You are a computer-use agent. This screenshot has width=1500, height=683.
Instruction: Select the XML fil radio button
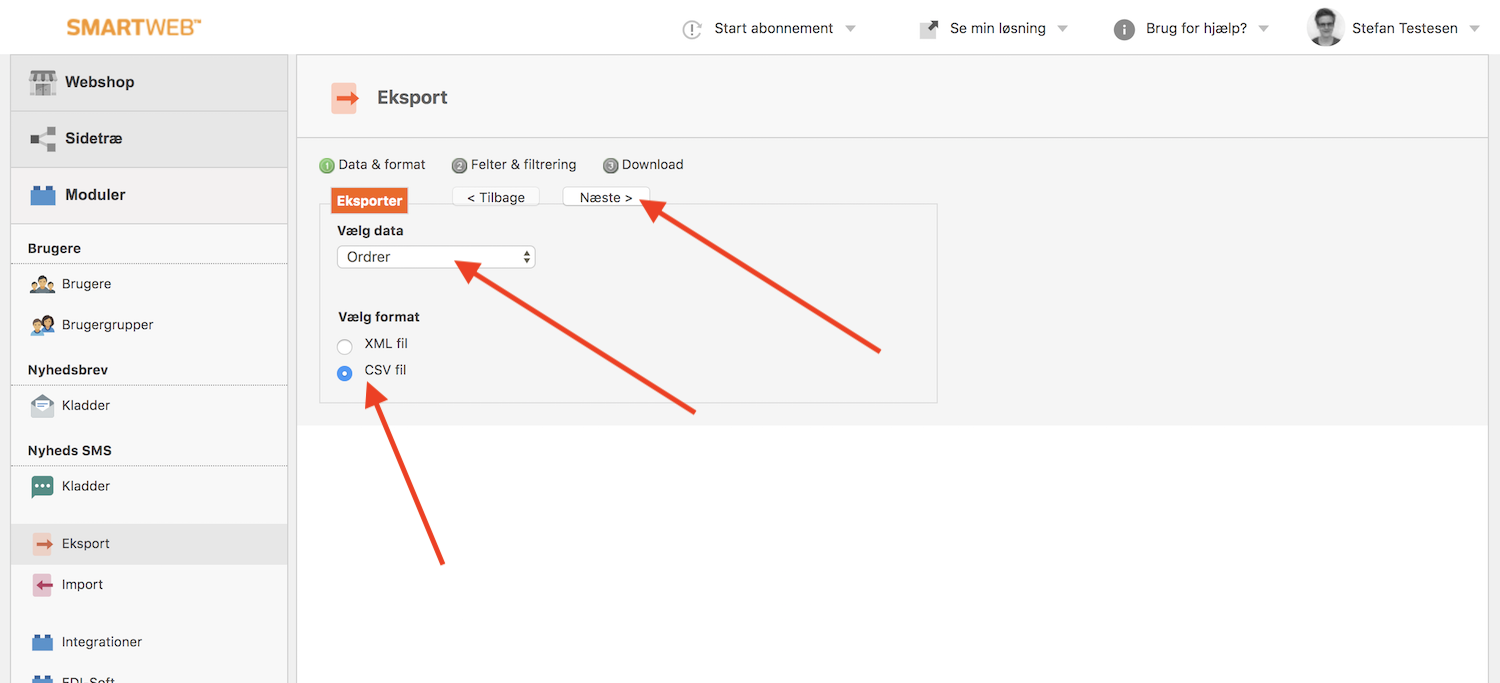coord(345,346)
